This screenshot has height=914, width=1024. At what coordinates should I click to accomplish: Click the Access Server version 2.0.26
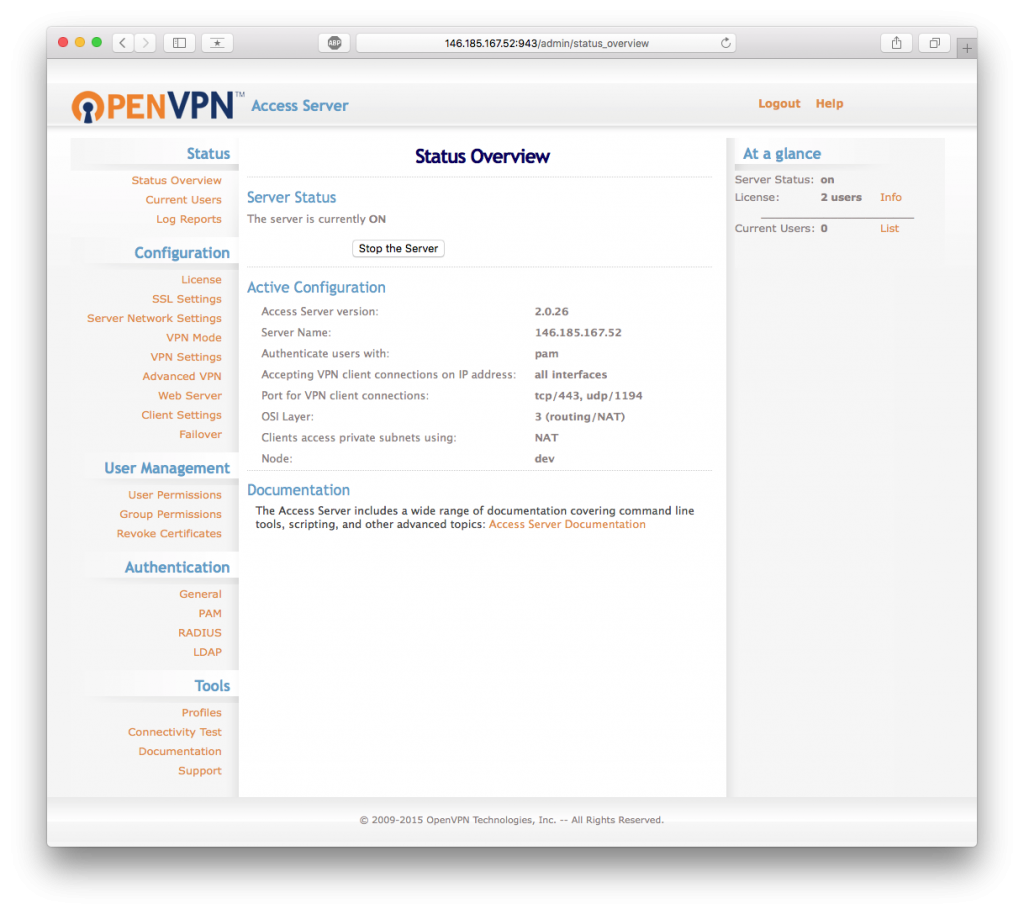(552, 311)
